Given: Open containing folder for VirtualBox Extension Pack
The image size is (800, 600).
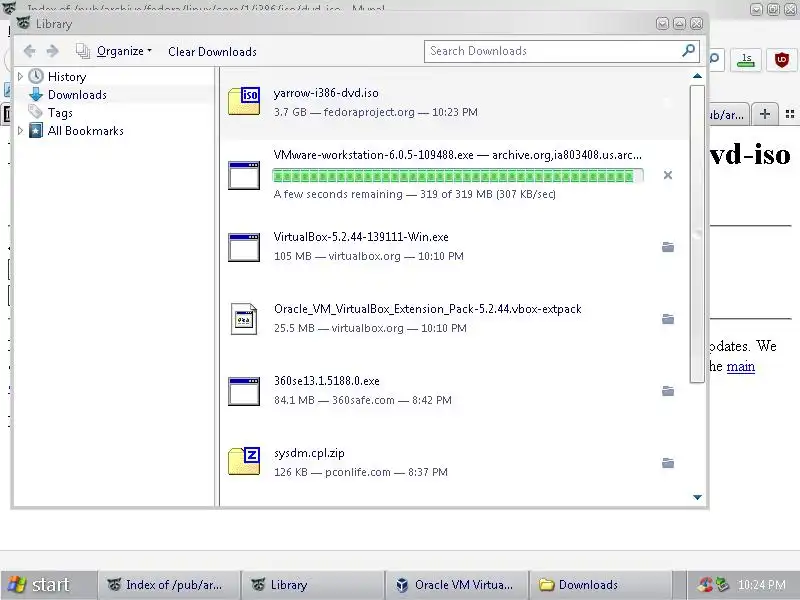Looking at the screenshot, I should (x=668, y=319).
